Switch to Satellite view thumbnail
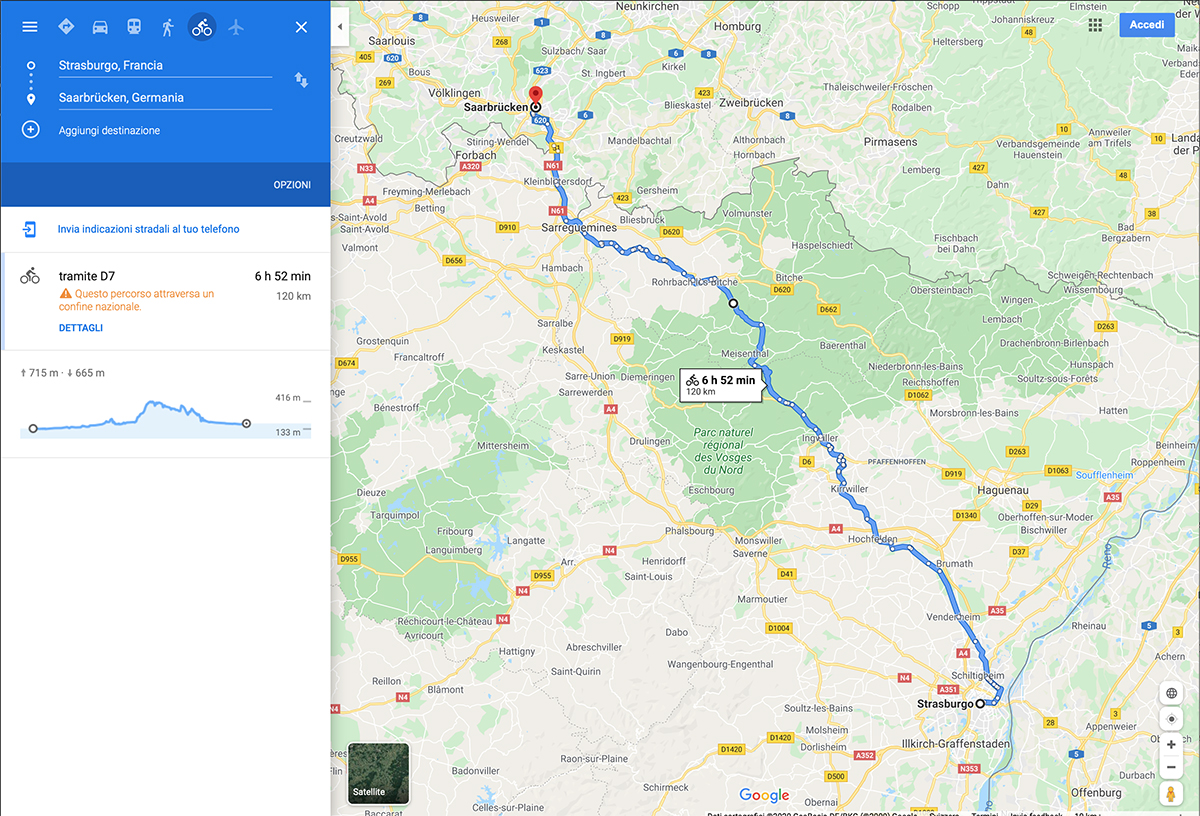Viewport: 1200px width, 816px height. tap(378, 773)
